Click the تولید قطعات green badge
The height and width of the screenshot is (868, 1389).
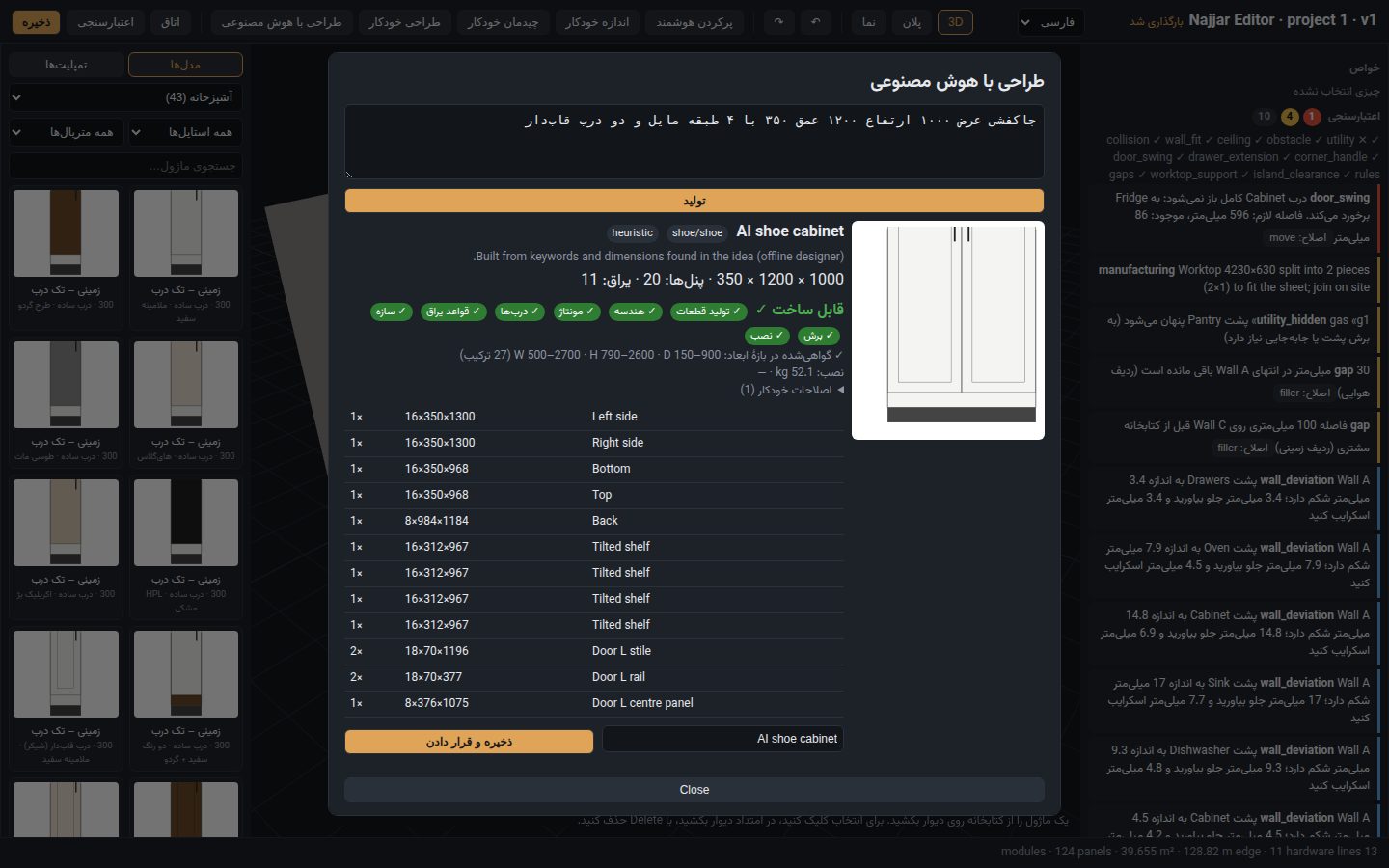(x=709, y=312)
